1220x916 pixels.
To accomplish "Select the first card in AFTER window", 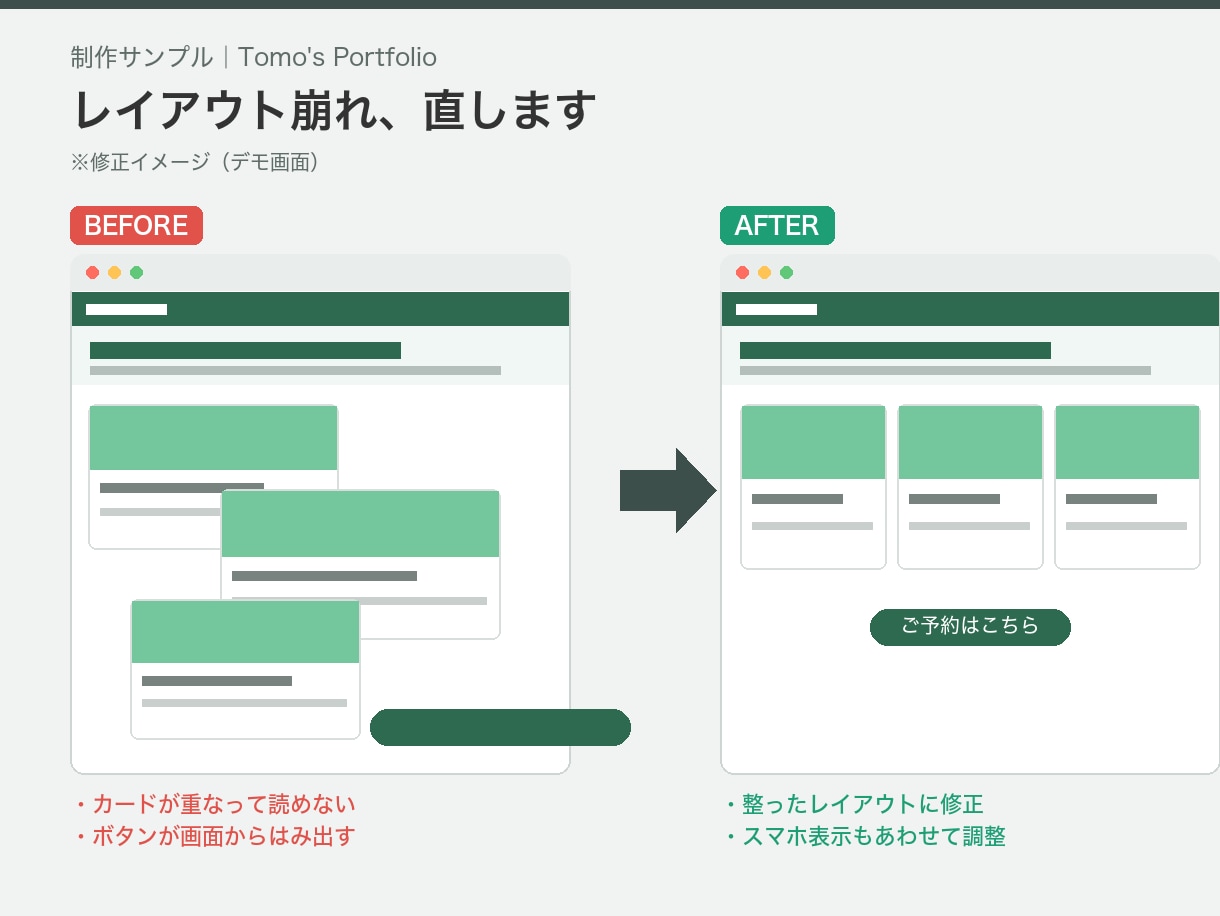I will 813,487.
